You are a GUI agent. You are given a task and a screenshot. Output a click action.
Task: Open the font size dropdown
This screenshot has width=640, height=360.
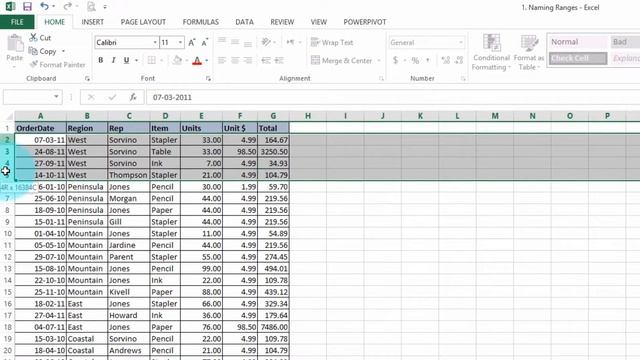[180, 42]
